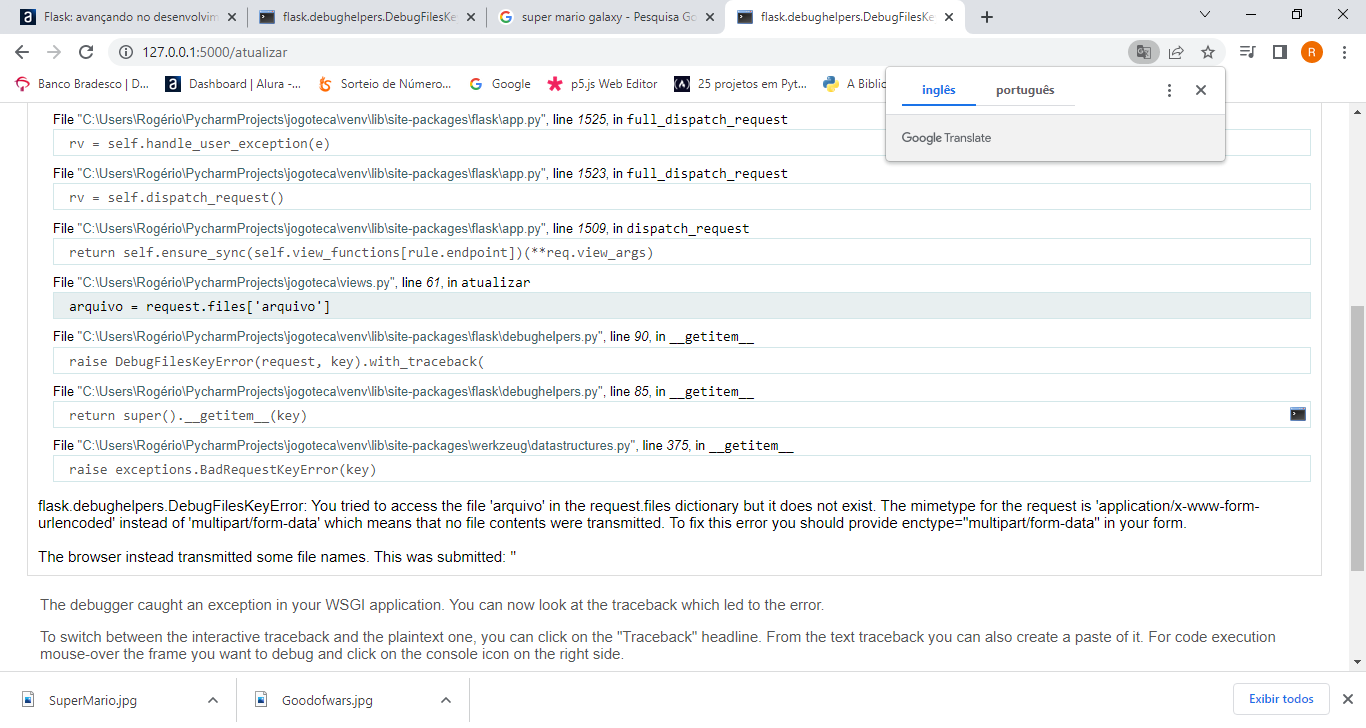The image size is (1366, 728).
Task: Expand options for Goodofwars.jpg download
Action: (446, 700)
